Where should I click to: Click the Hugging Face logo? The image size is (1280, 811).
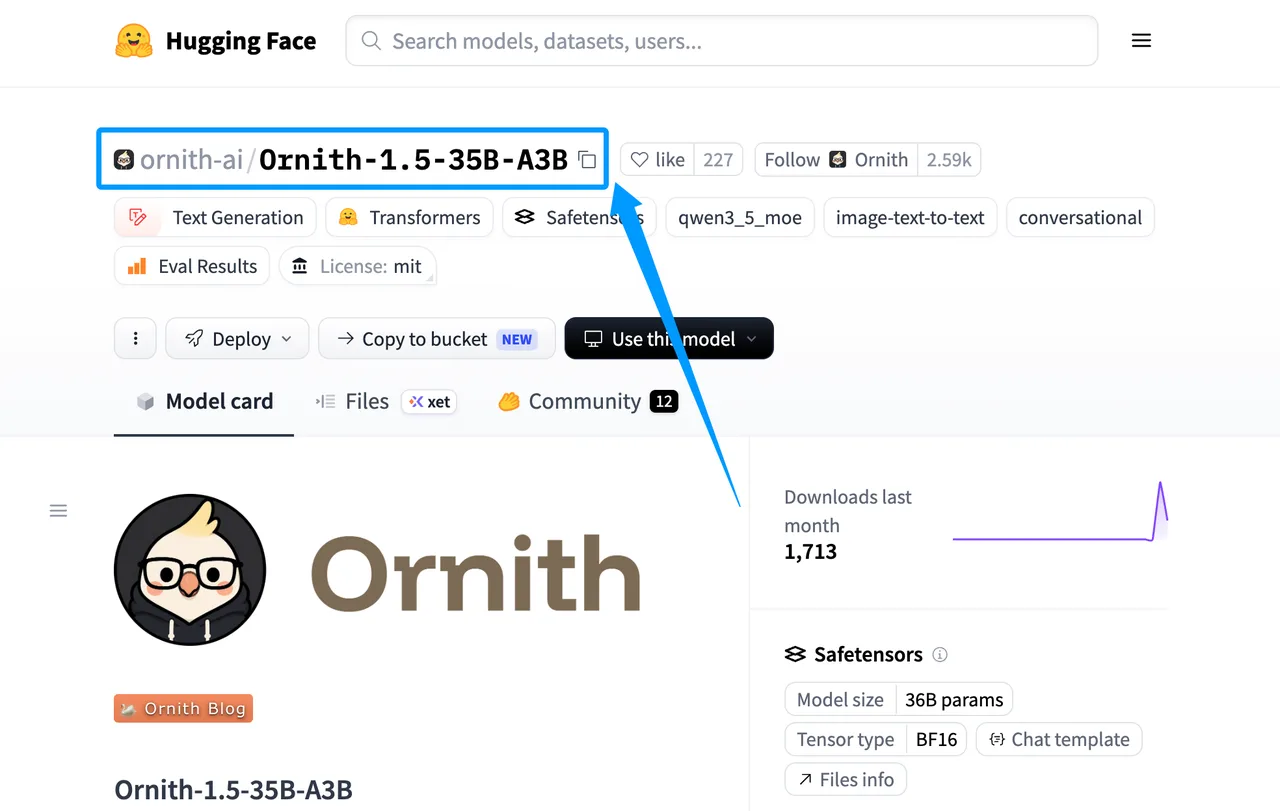click(x=215, y=41)
